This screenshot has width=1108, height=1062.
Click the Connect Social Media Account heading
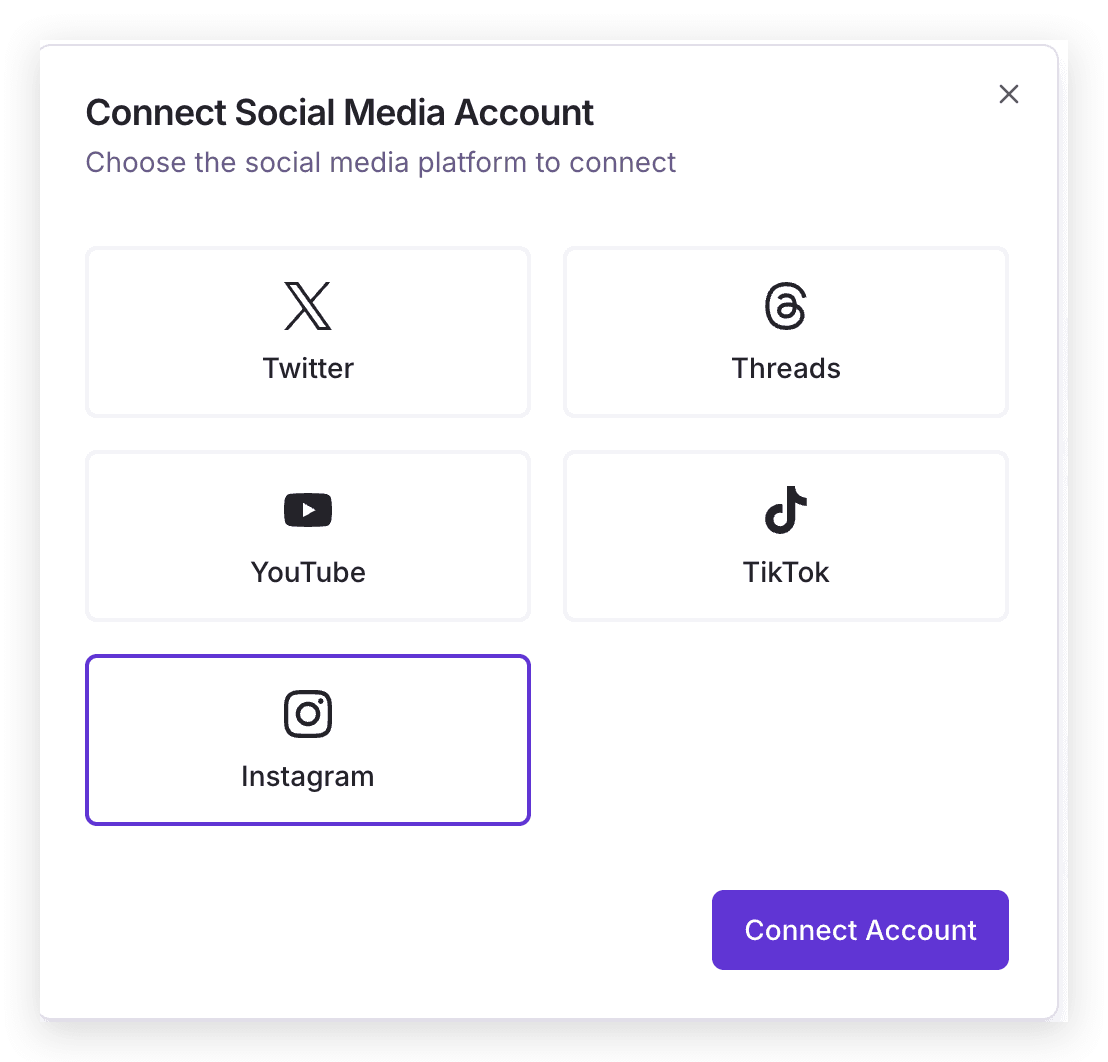pos(340,112)
